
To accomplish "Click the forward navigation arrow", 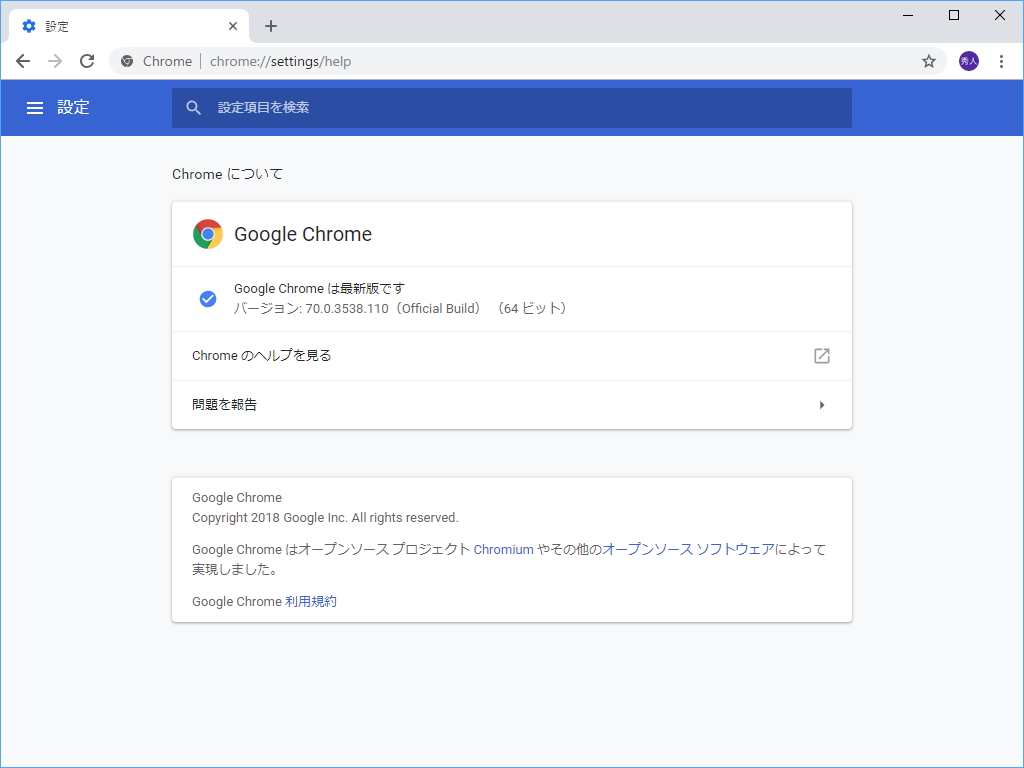I will coord(54,60).
